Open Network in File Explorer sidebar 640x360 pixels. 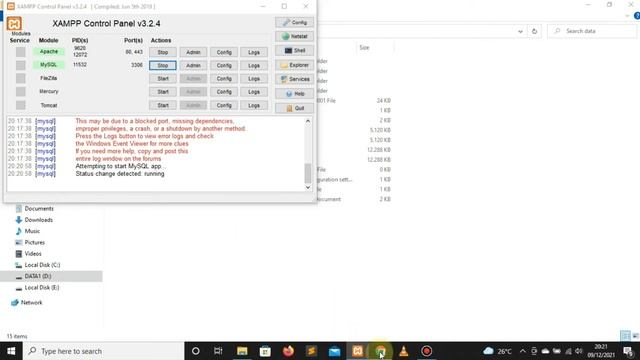point(31,302)
